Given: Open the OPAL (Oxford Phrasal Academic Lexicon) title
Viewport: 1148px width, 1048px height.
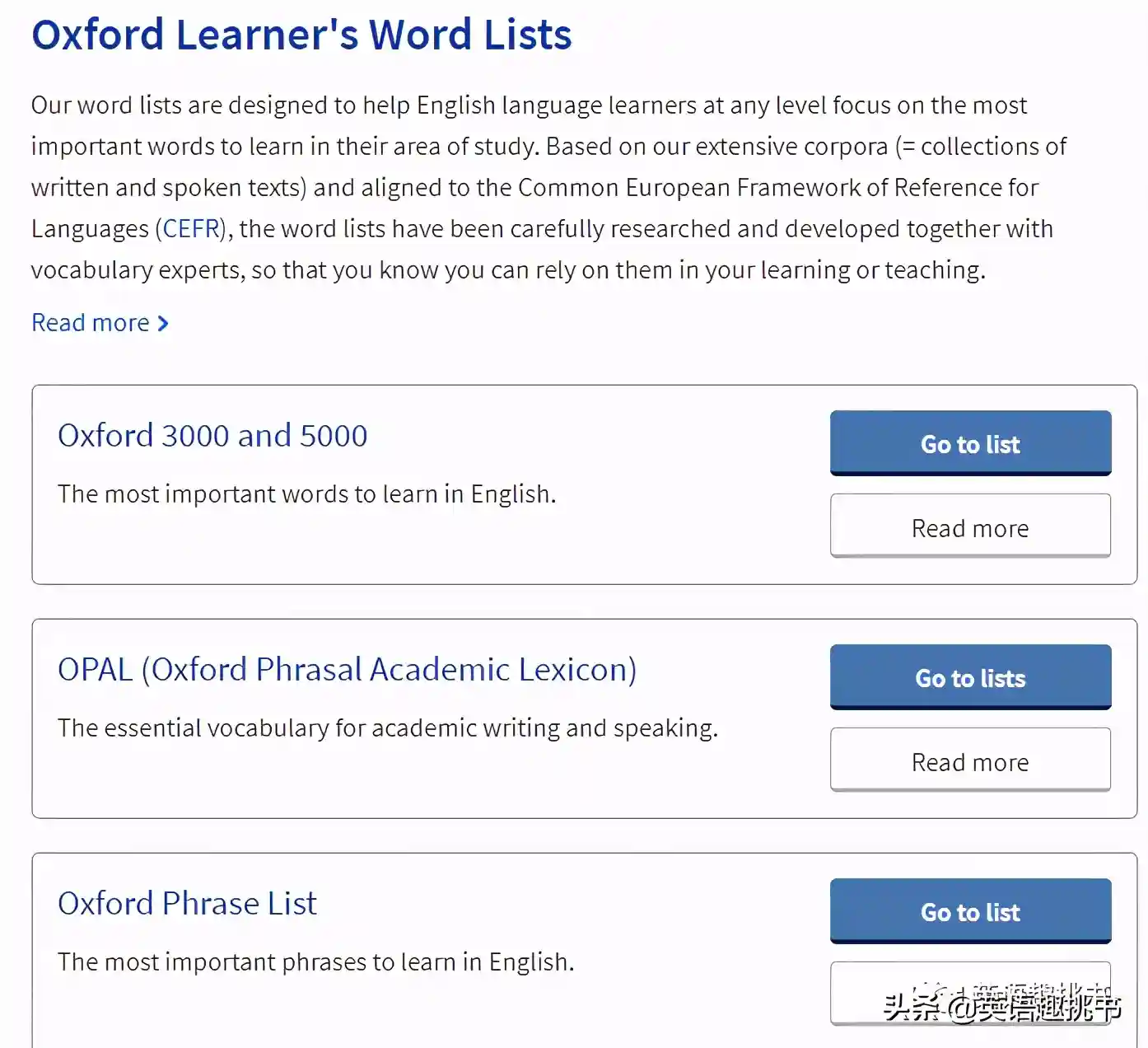Looking at the screenshot, I should 347,670.
